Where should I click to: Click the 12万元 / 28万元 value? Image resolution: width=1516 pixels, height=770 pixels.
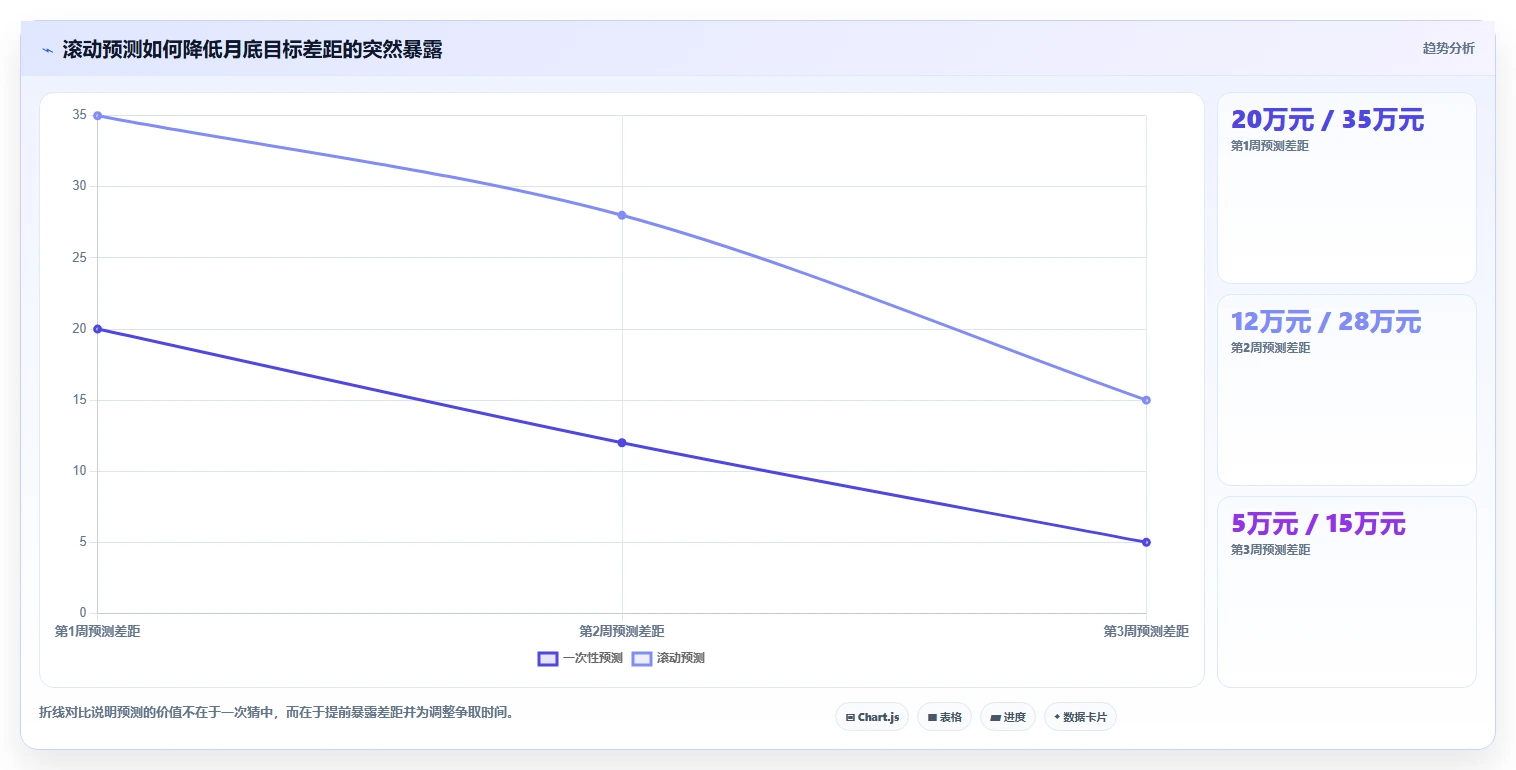click(1325, 322)
